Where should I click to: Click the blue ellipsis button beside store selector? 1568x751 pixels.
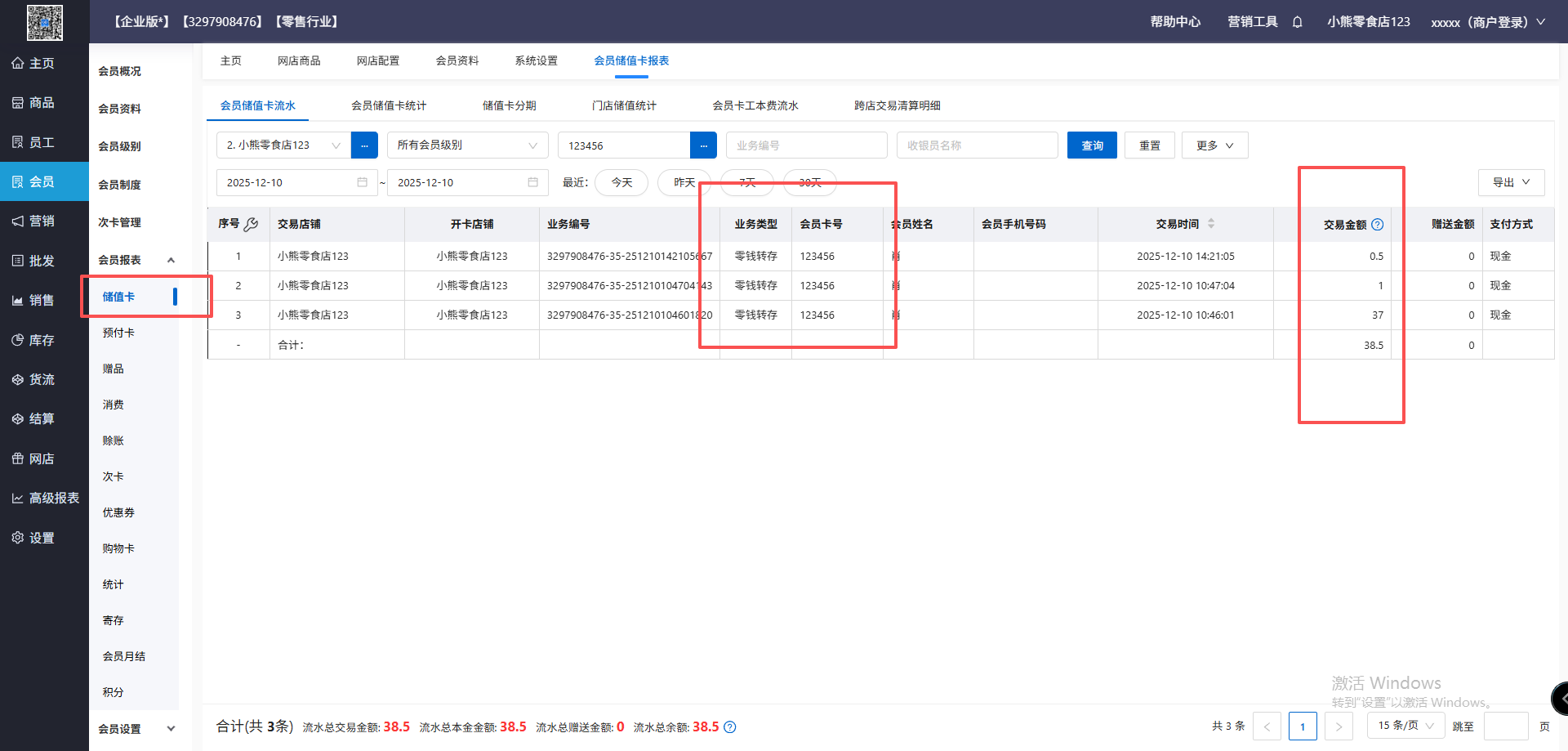(364, 145)
